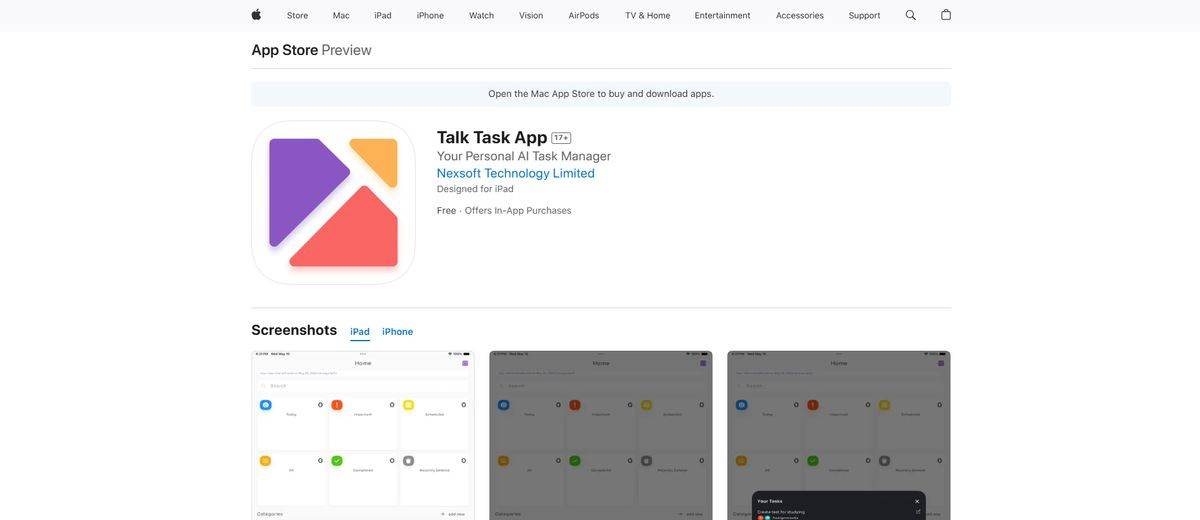
Task: Open the Entertainment navigation item
Action: click(x=723, y=15)
